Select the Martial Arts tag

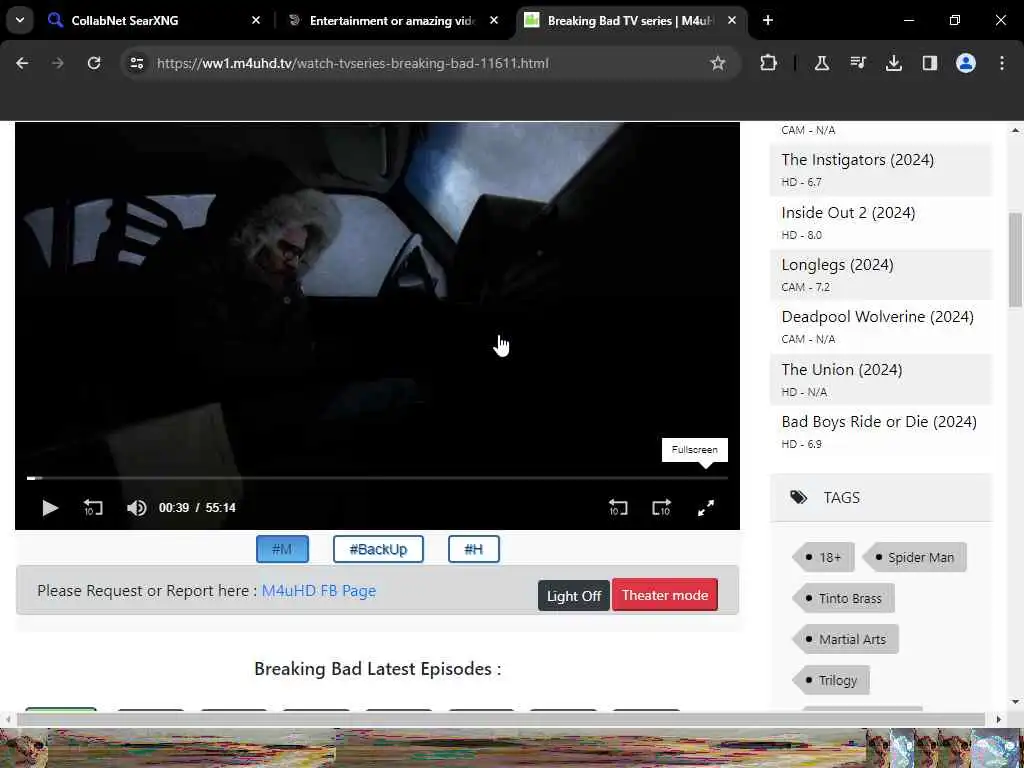click(846, 639)
